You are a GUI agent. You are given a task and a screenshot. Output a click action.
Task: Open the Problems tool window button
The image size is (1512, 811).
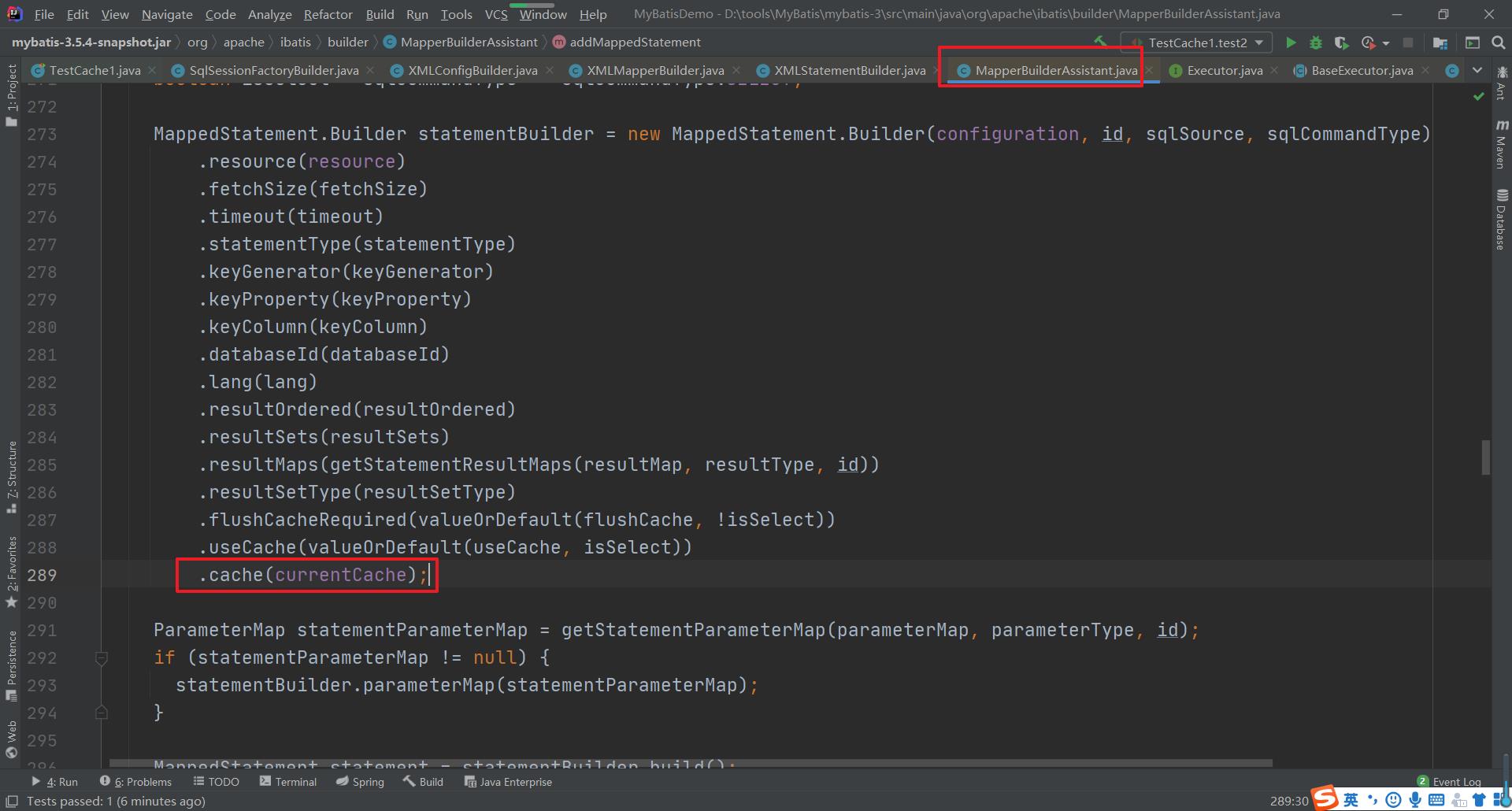pyautogui.click(x=136, y=782)
